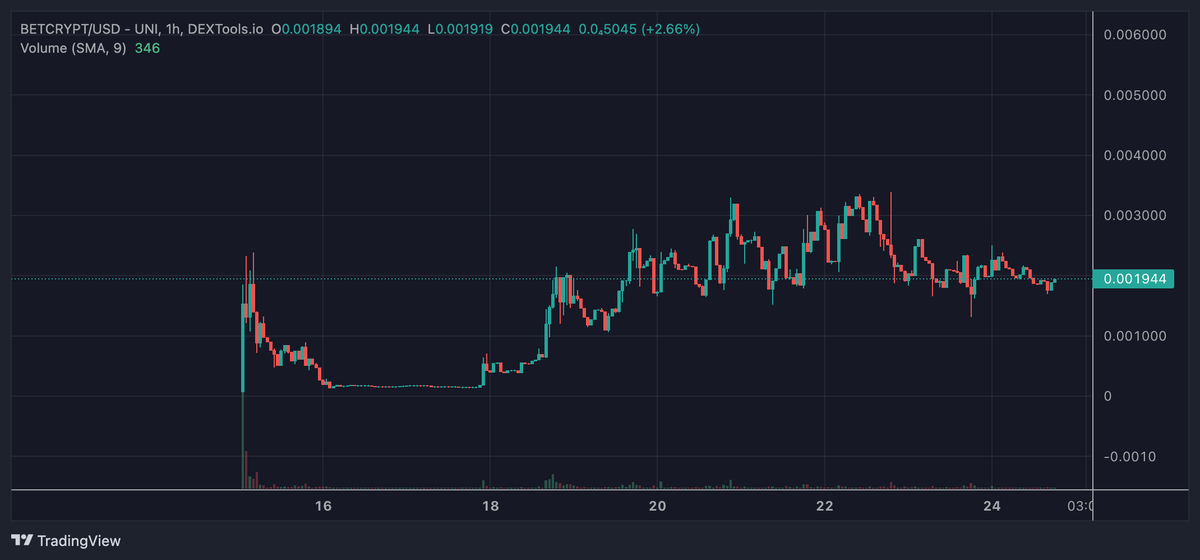Click the high value H0.001944

(386, 29)
